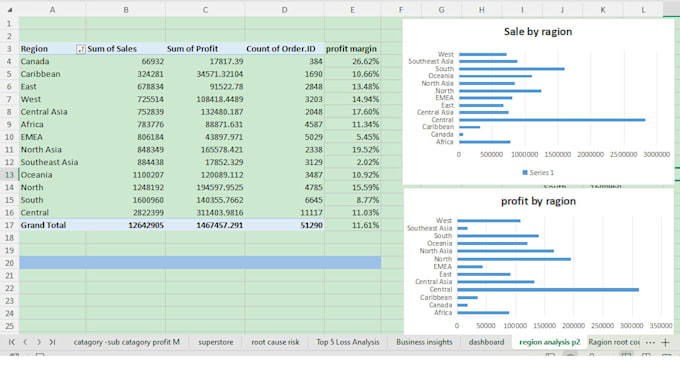Viewport: 680px width, 378px height.
Task: Click the Sum of Sales header cell
Action: pyautogui.click(x=125, y=49)
